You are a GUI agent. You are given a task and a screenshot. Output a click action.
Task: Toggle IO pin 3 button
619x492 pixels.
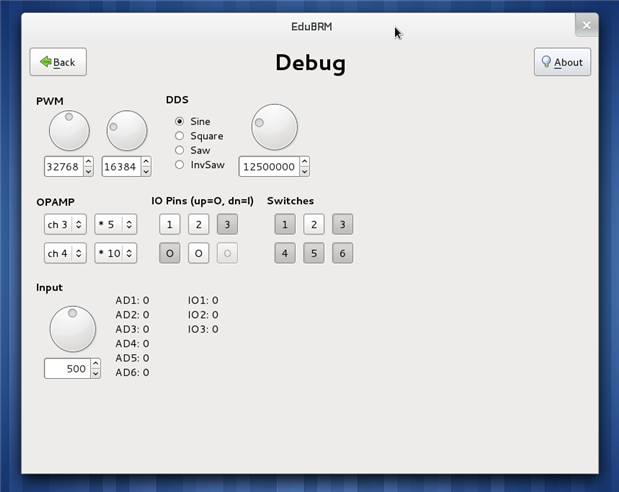tap(227, 224)
